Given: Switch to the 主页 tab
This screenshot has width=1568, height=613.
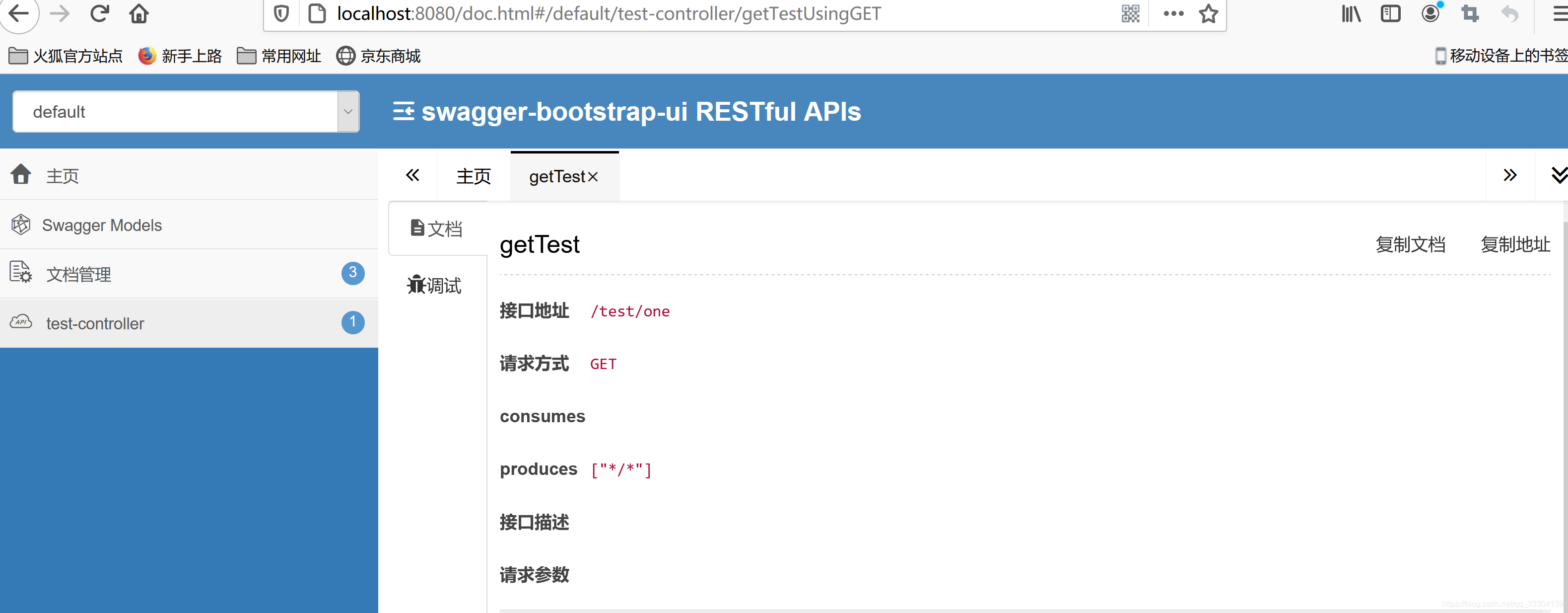Looking at the screenshot, I should pos(474,176).
